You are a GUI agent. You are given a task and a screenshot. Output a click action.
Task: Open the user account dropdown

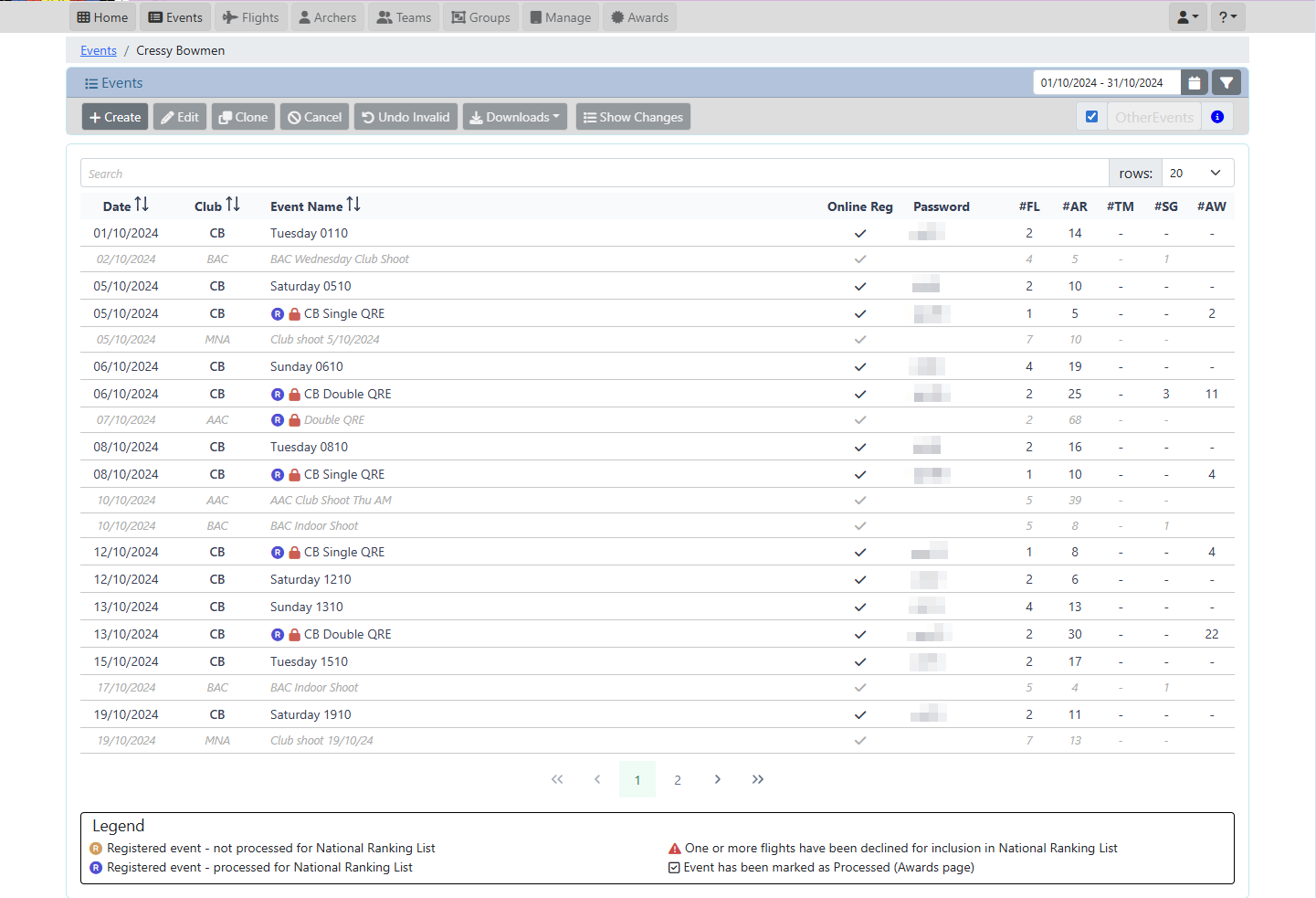pos(1187,17)
